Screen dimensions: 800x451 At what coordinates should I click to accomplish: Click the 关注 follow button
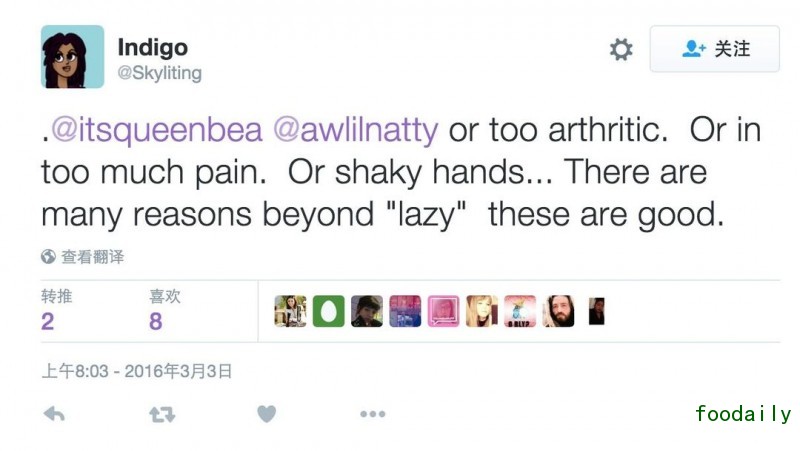coord(715,49)
